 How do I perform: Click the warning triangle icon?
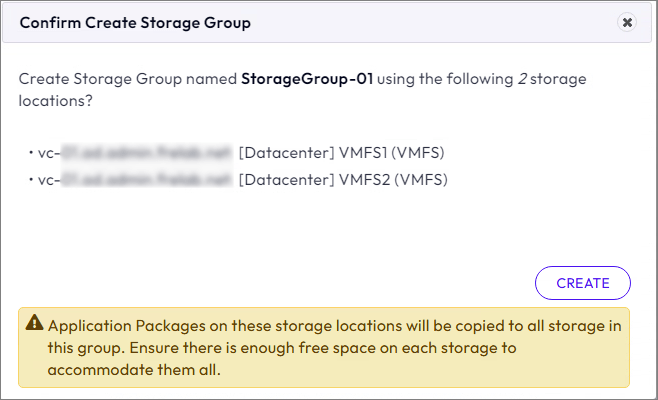pyautogui.click(x=35, y=324)
